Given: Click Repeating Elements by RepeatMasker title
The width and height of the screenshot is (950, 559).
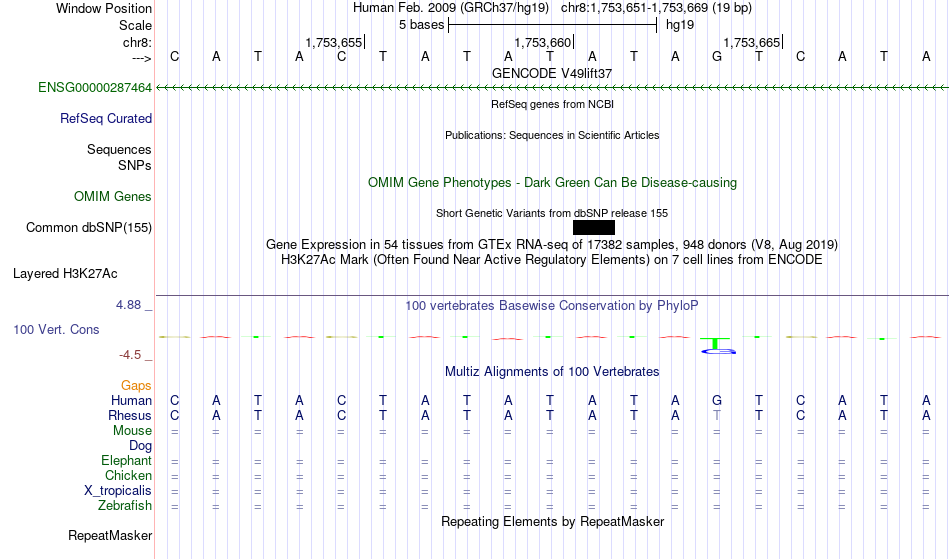Looking at the screenshot, I should point(552,522).
